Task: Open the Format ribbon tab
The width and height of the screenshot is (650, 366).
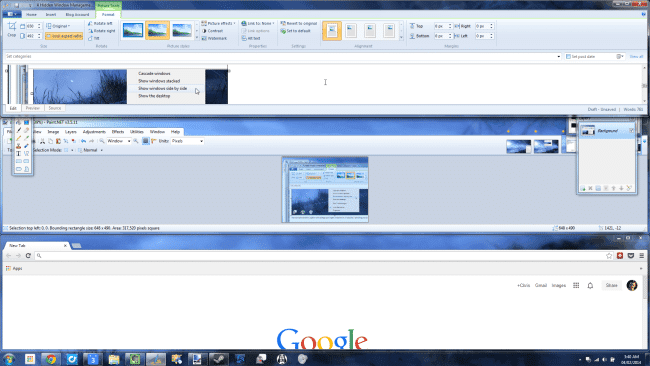Action: (108, 15)
